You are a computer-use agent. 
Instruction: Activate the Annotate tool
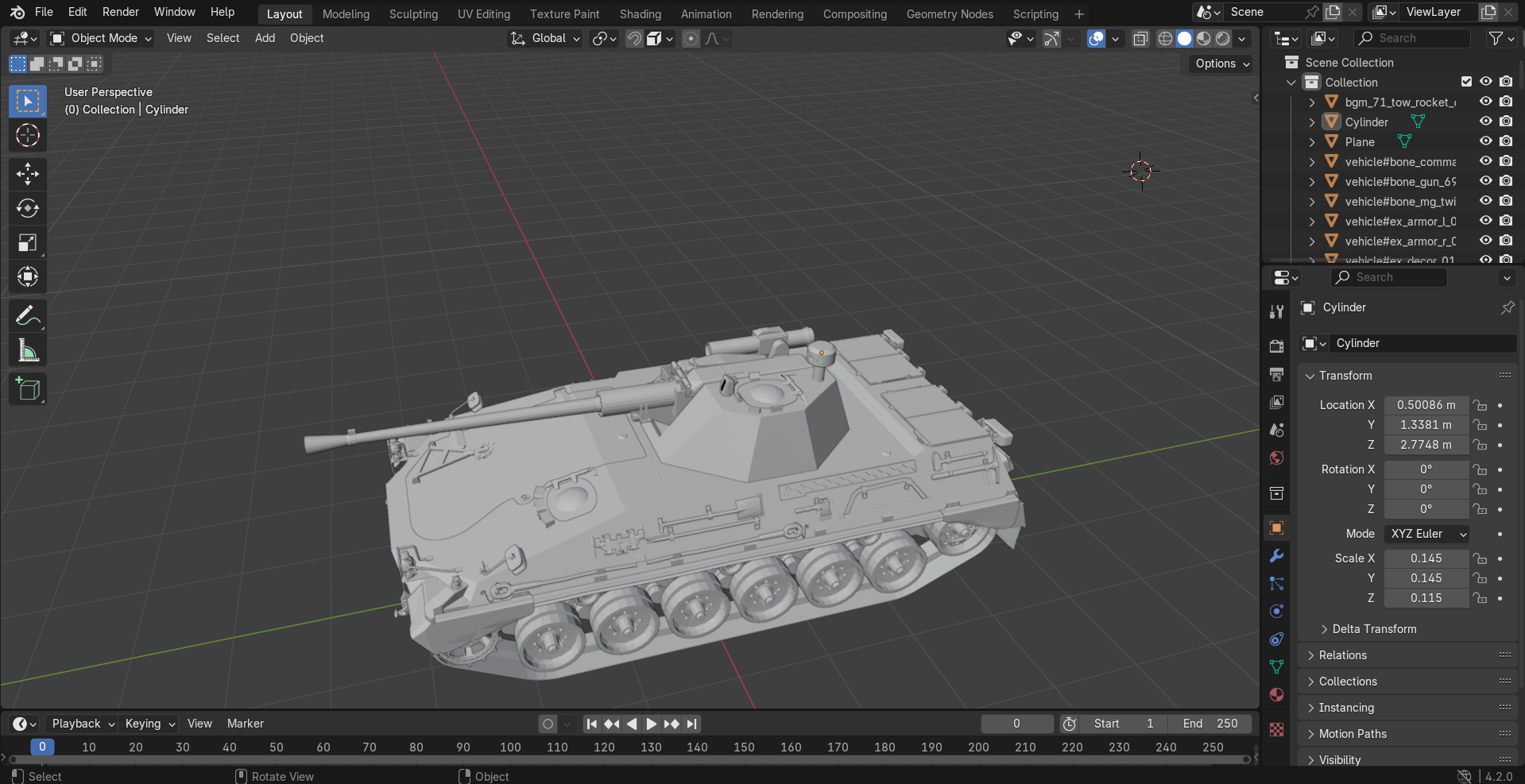tap(28, 316)
